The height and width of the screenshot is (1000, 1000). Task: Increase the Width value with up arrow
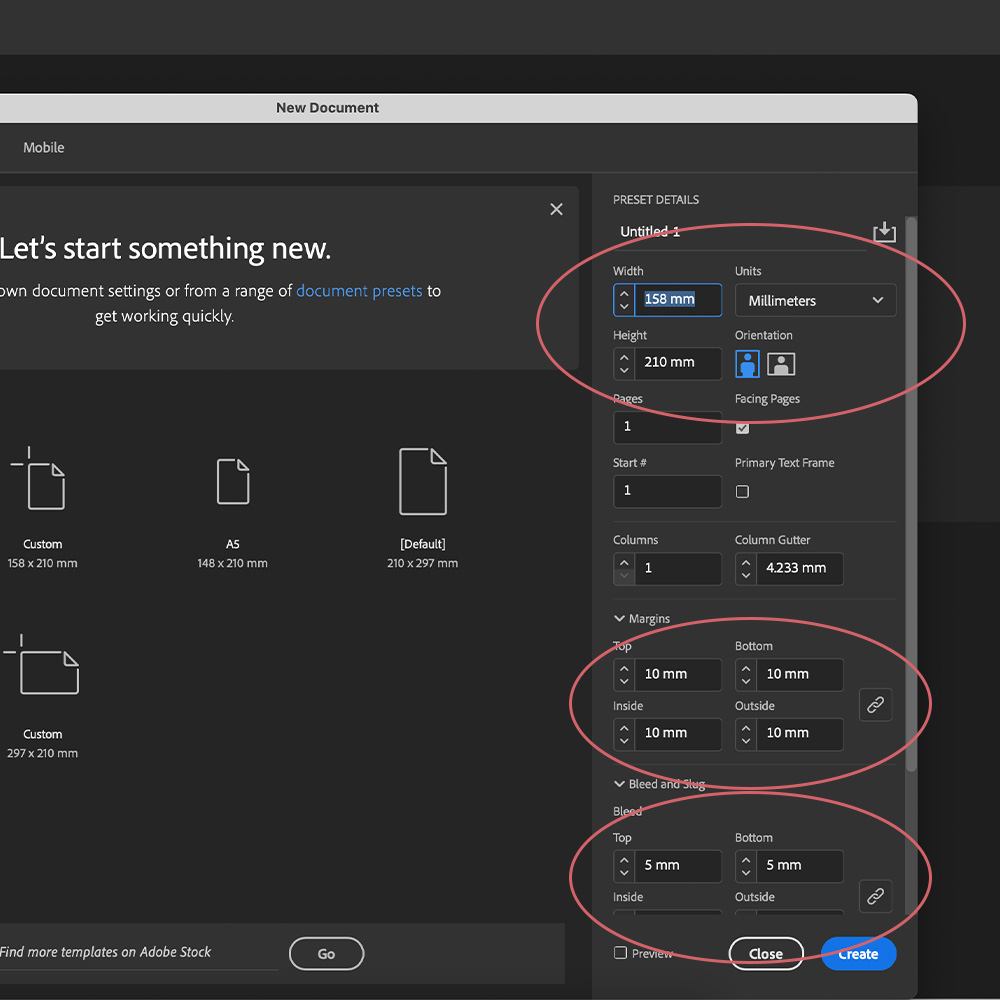(x=624, y=293)
